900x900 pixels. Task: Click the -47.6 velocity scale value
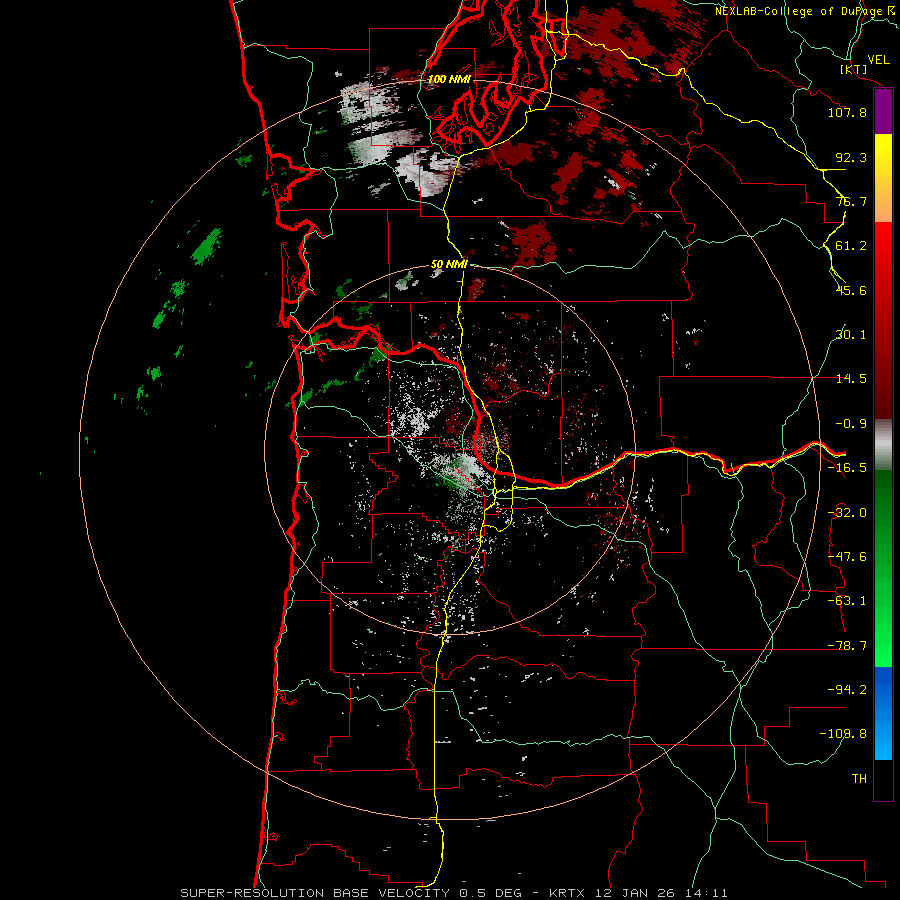point(847,557)
